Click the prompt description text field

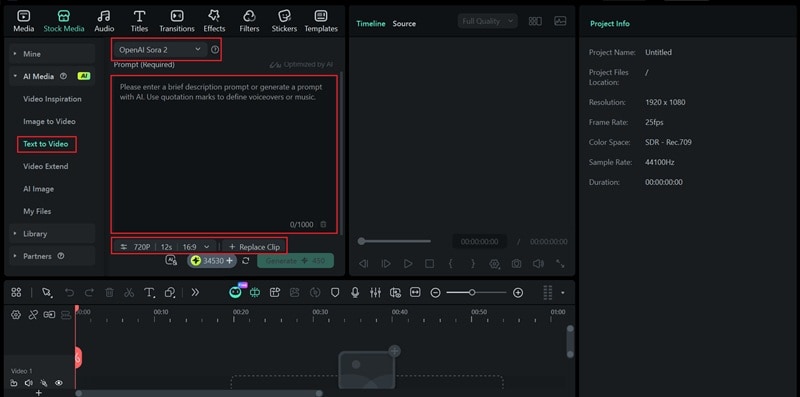tap(224, 154)
